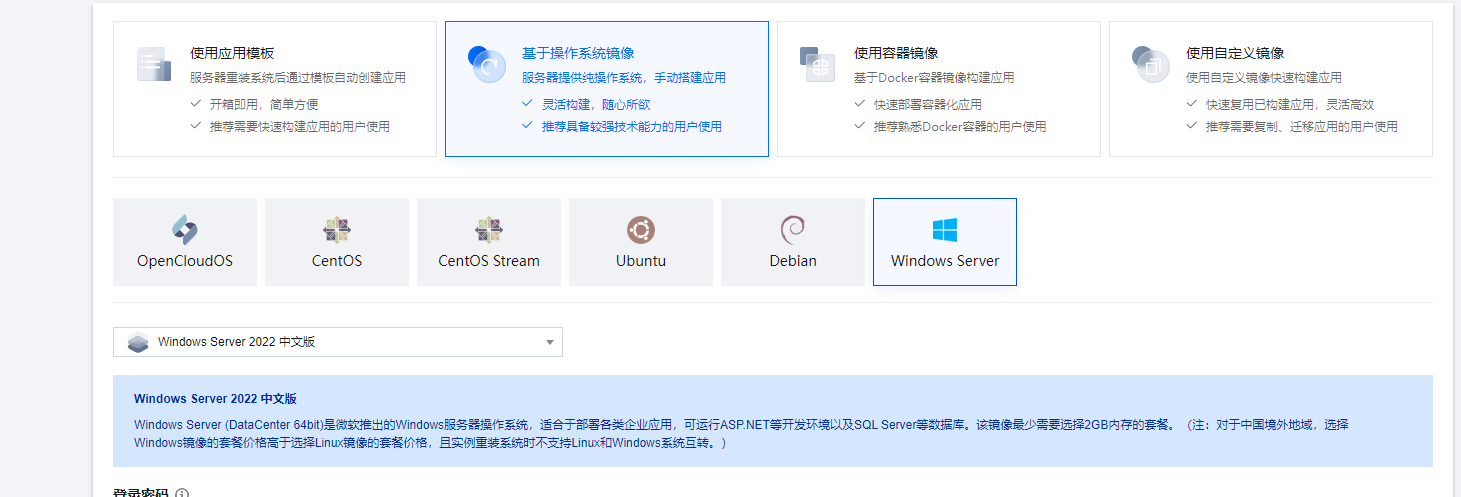Click the bold Windows Server 2022 中文版 heading
Screen dimensions: 1461x497
(x=215, y=398)
